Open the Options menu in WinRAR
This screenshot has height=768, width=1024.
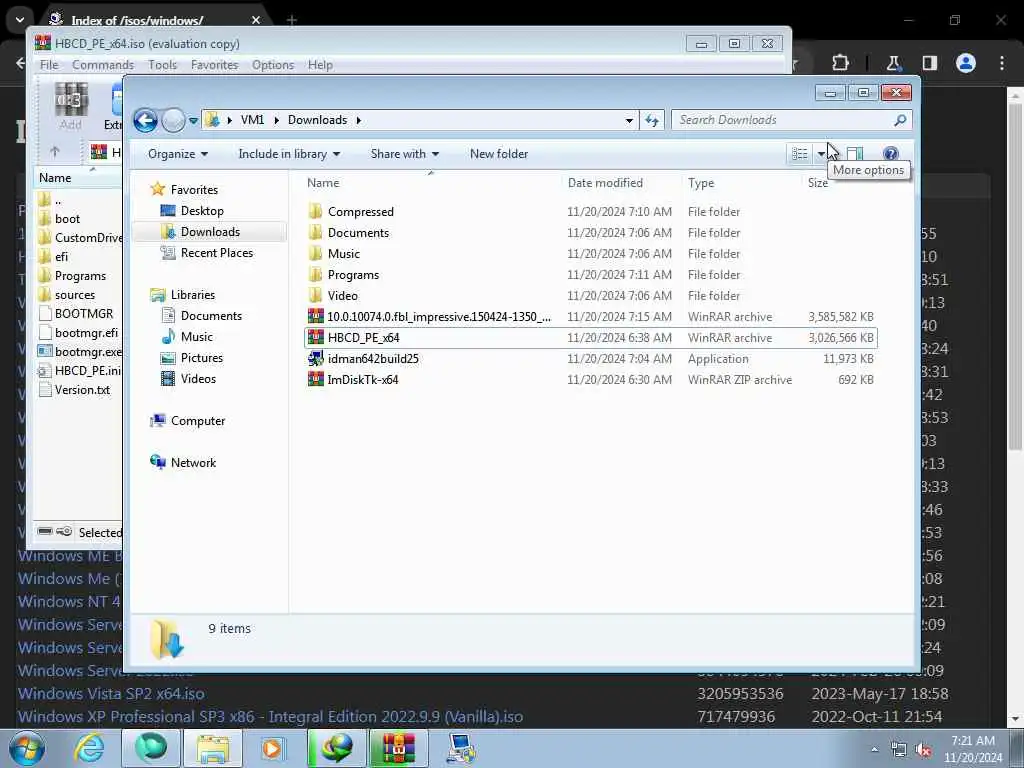tap(273, 65)
